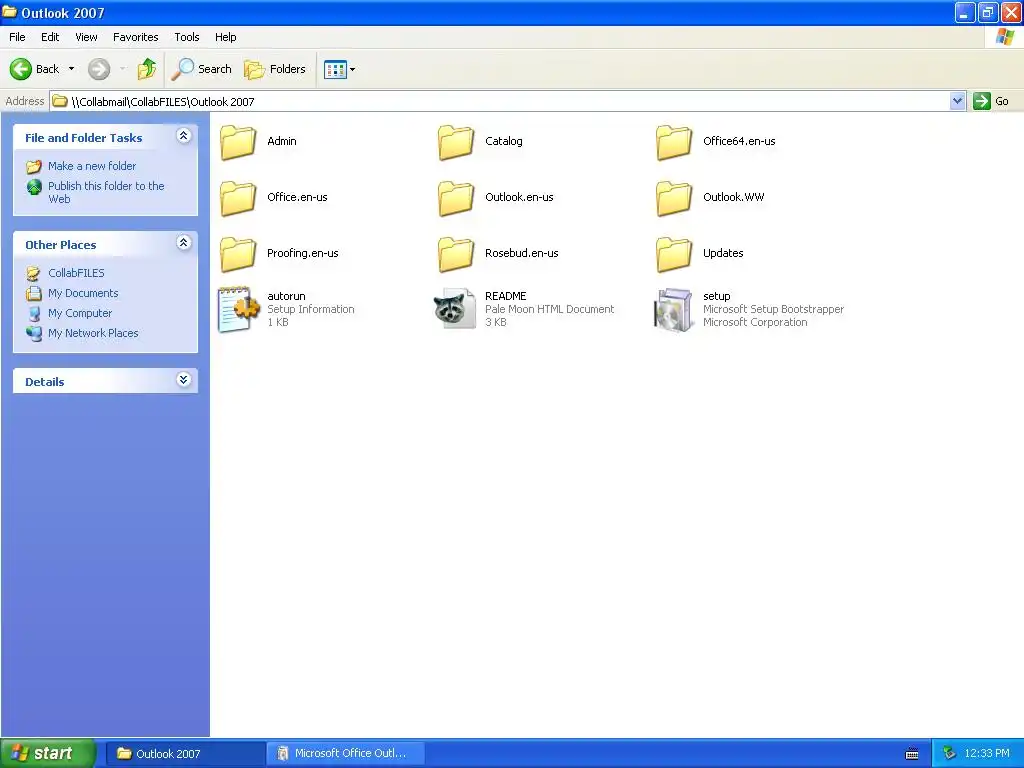Image resolution: width=1024 pixels, height=768 pixels.
Task: Open the Edit menu
Action: pos(50,37)
